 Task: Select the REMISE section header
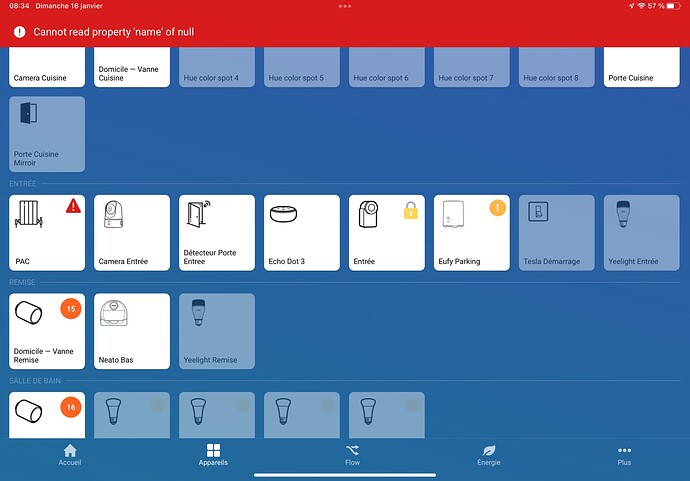[x=22, y=282]
